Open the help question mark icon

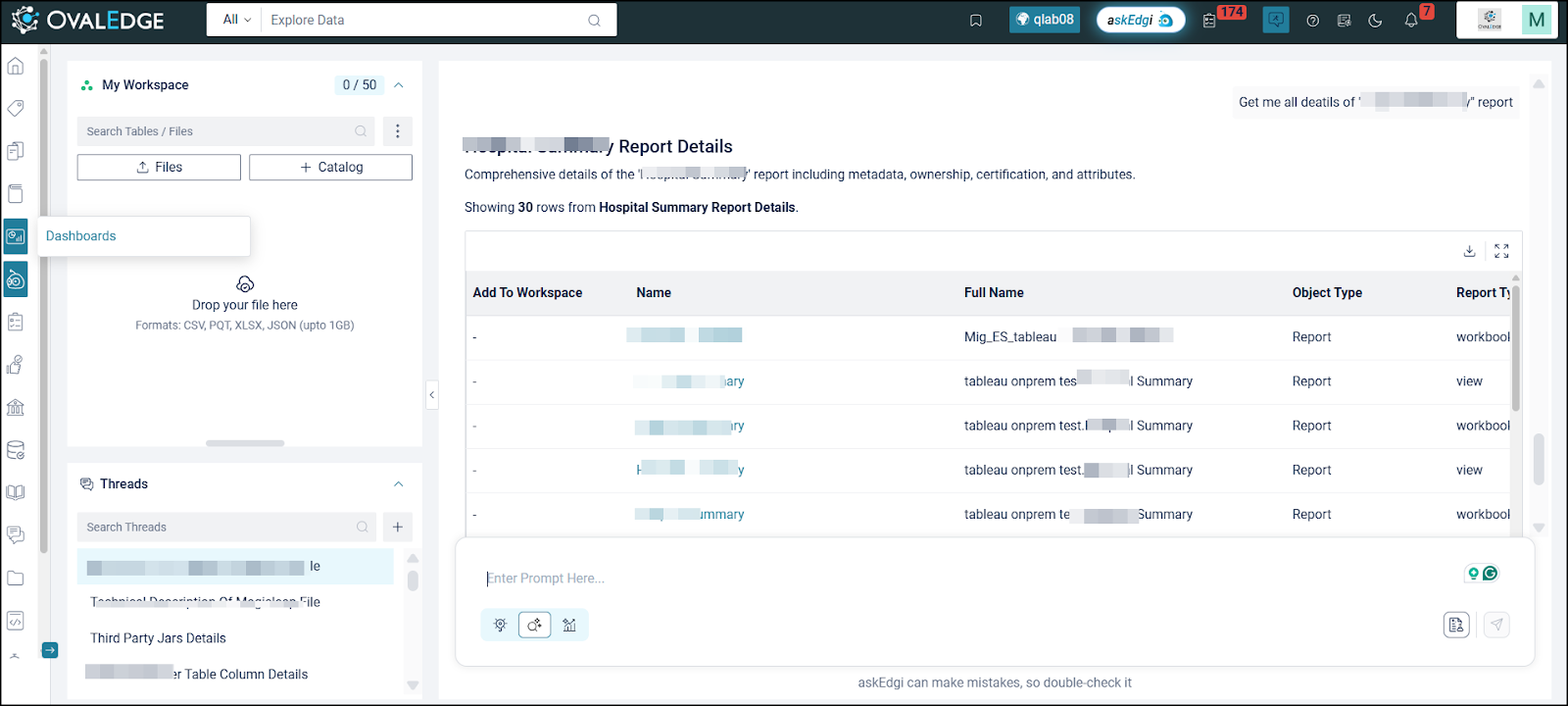tap(1313, 20)
